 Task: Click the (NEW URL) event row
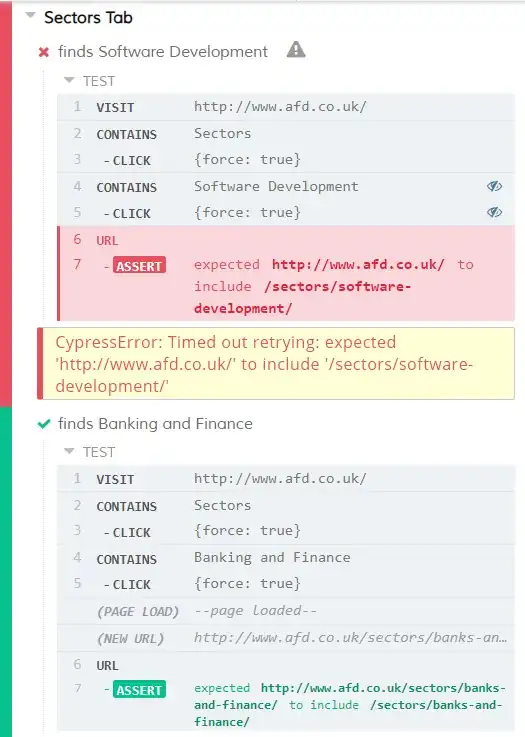coord(286,638)
